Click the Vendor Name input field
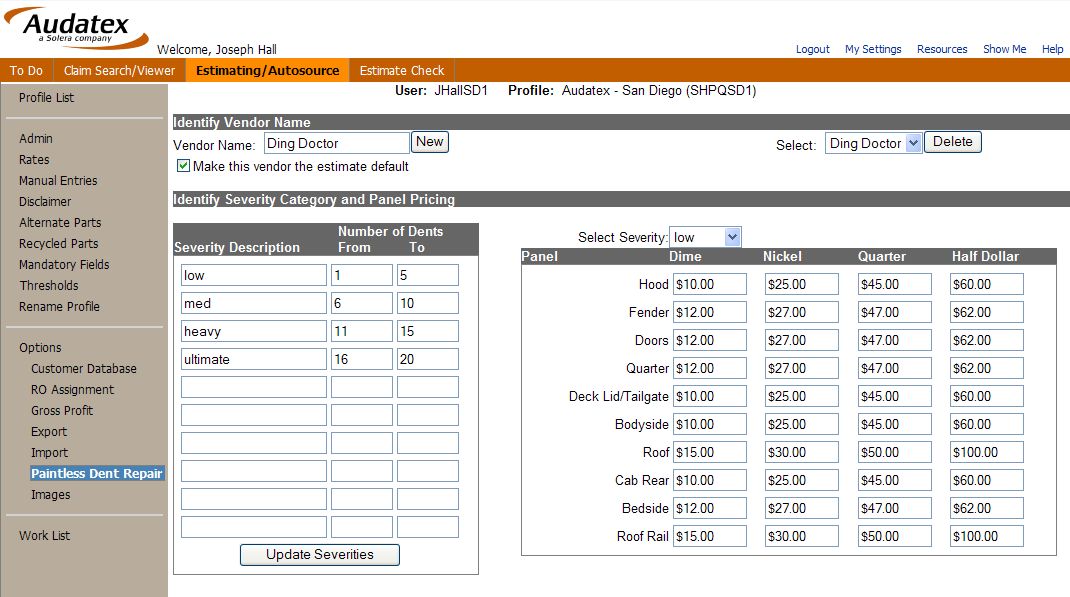 [337, 143]
